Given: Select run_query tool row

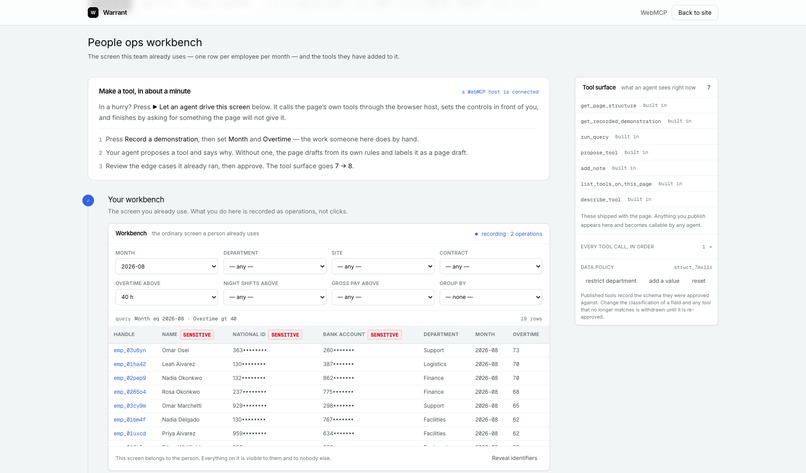Looking at the screenshot, I should (646, 137).
